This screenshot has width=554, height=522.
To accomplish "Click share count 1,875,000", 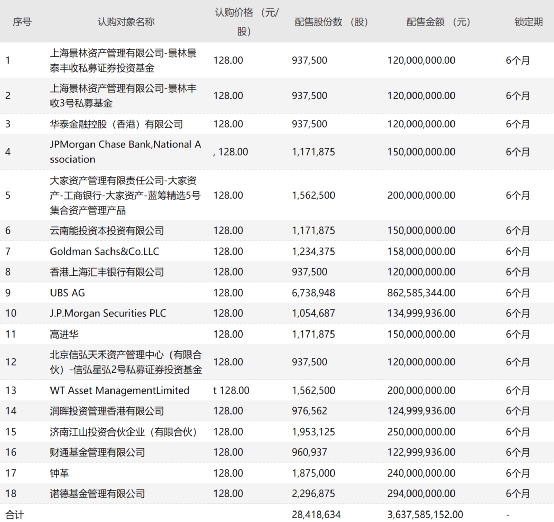I will tap(313, 473).
